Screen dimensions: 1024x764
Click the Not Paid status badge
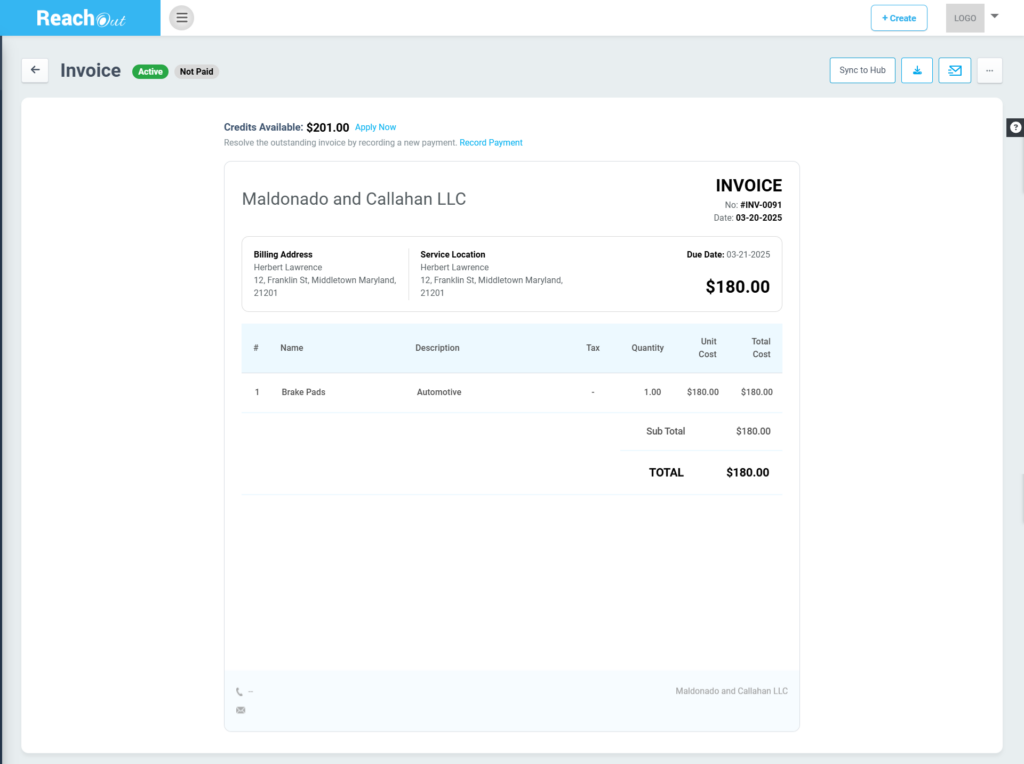tap(197, 72)
